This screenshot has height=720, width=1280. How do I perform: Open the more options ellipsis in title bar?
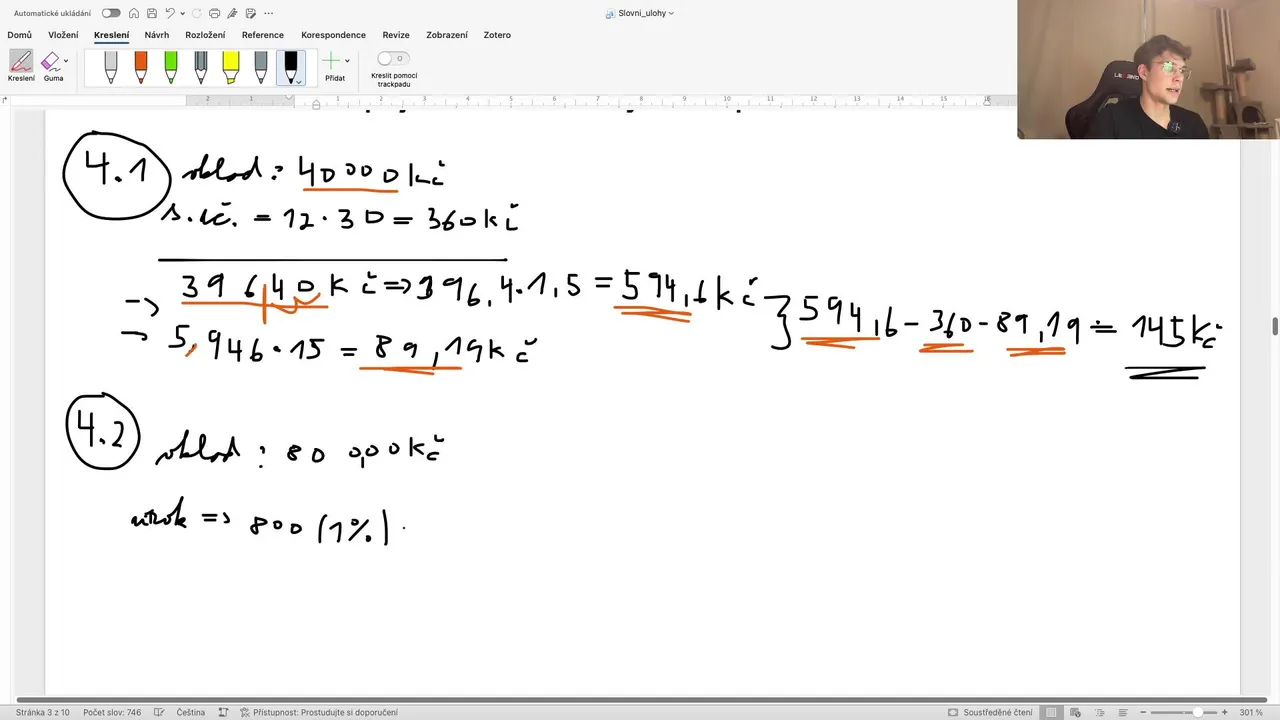[x=268, y=13]
